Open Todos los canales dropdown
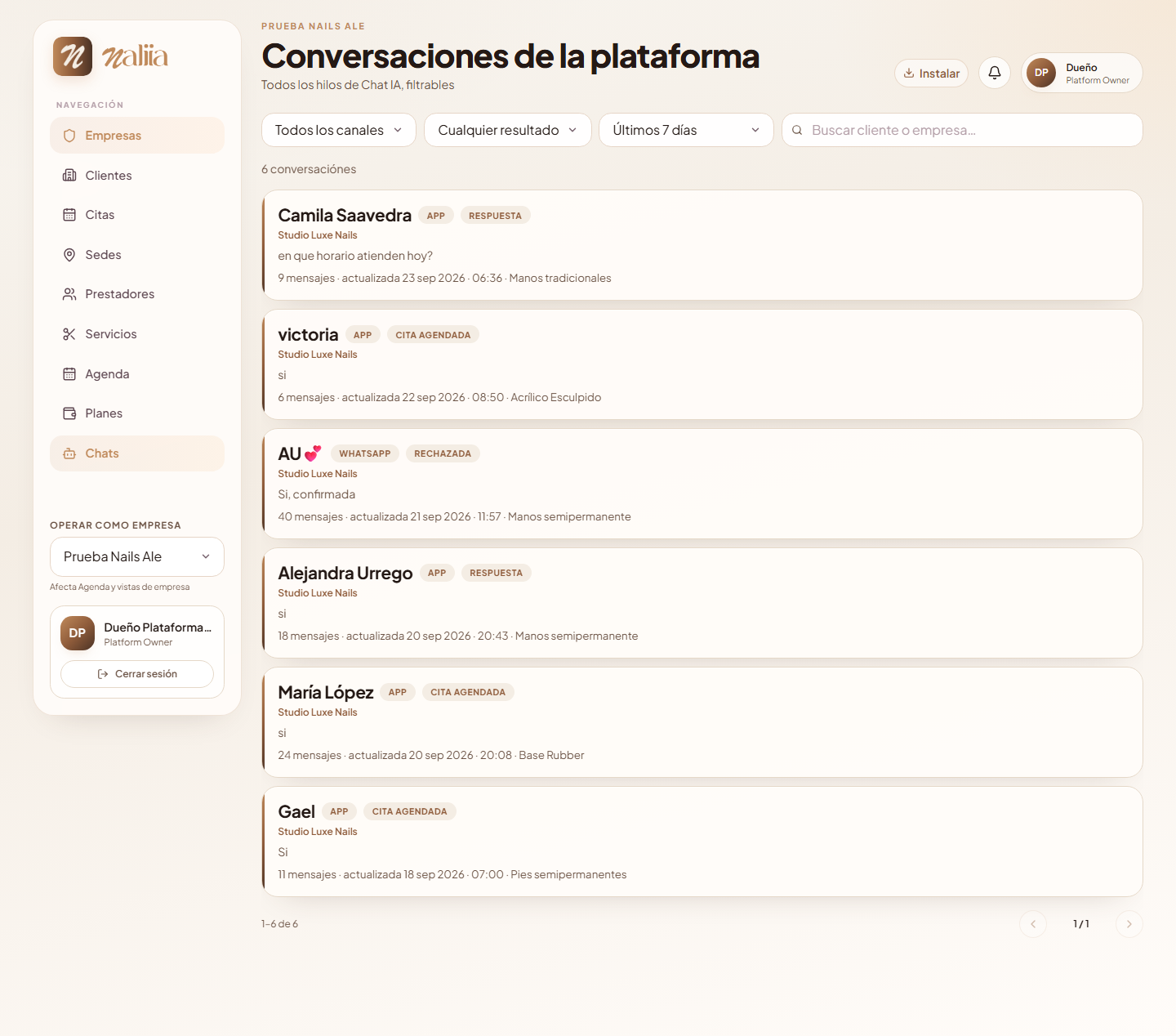Viewport: 1176px width, 1036px height. click(339, 130)
